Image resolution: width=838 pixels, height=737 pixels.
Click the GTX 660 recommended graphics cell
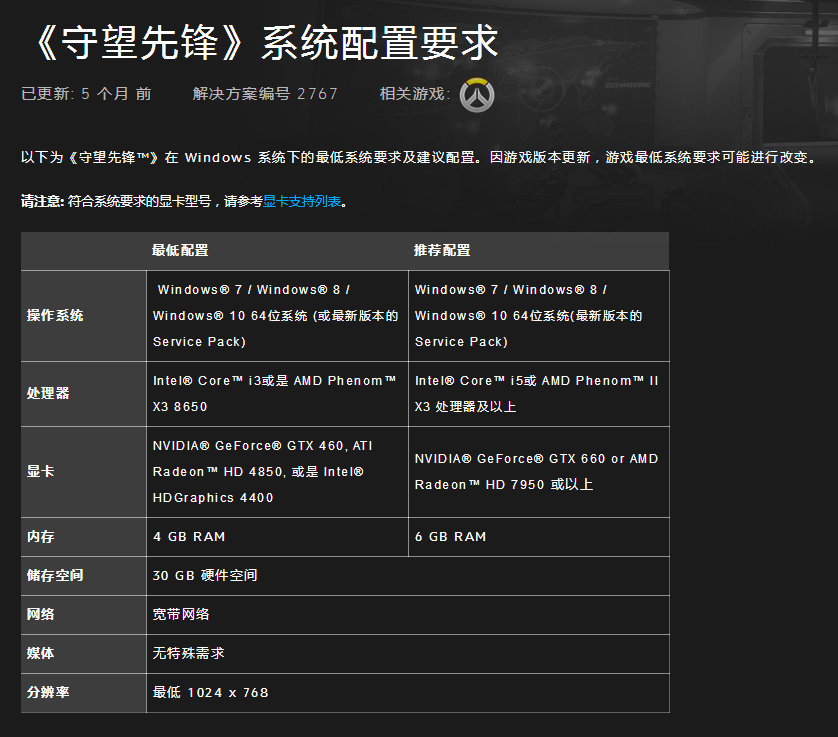coord(539,472)
